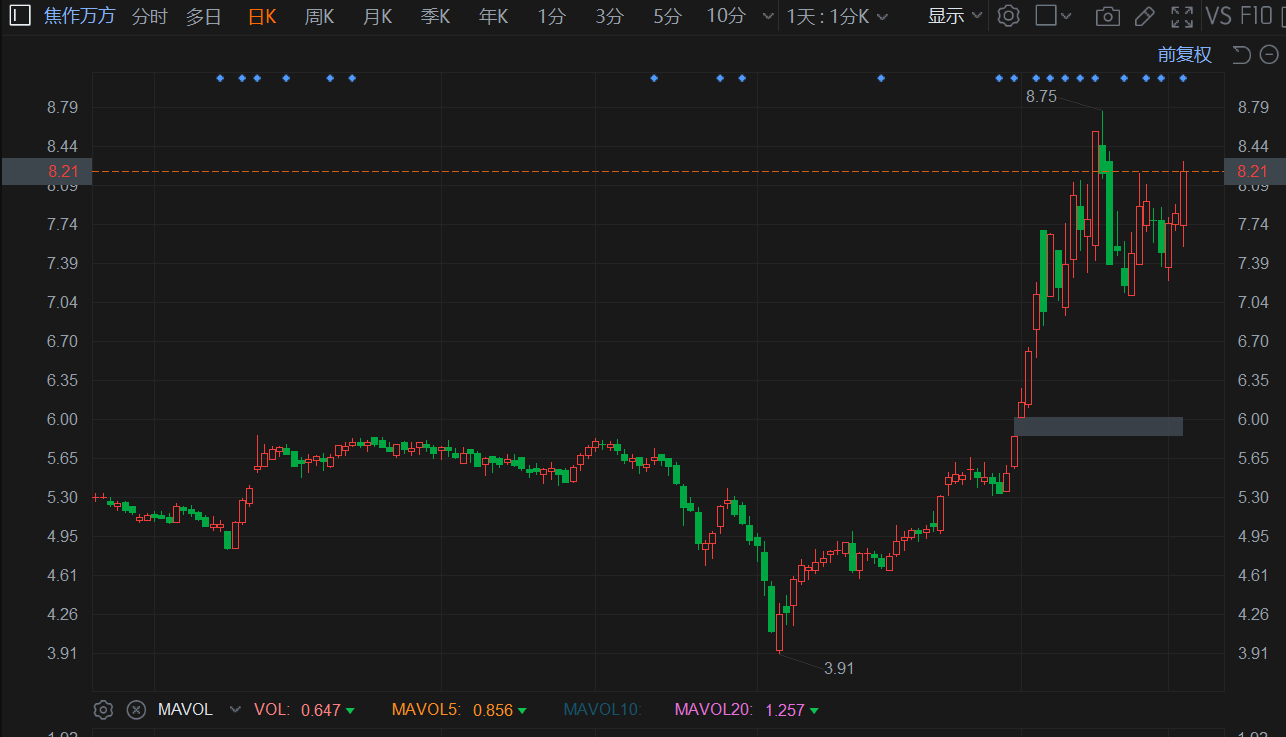Switch to 分时 intraday view
Viewport: 1286px width, 737px height.
click(150, 16)
